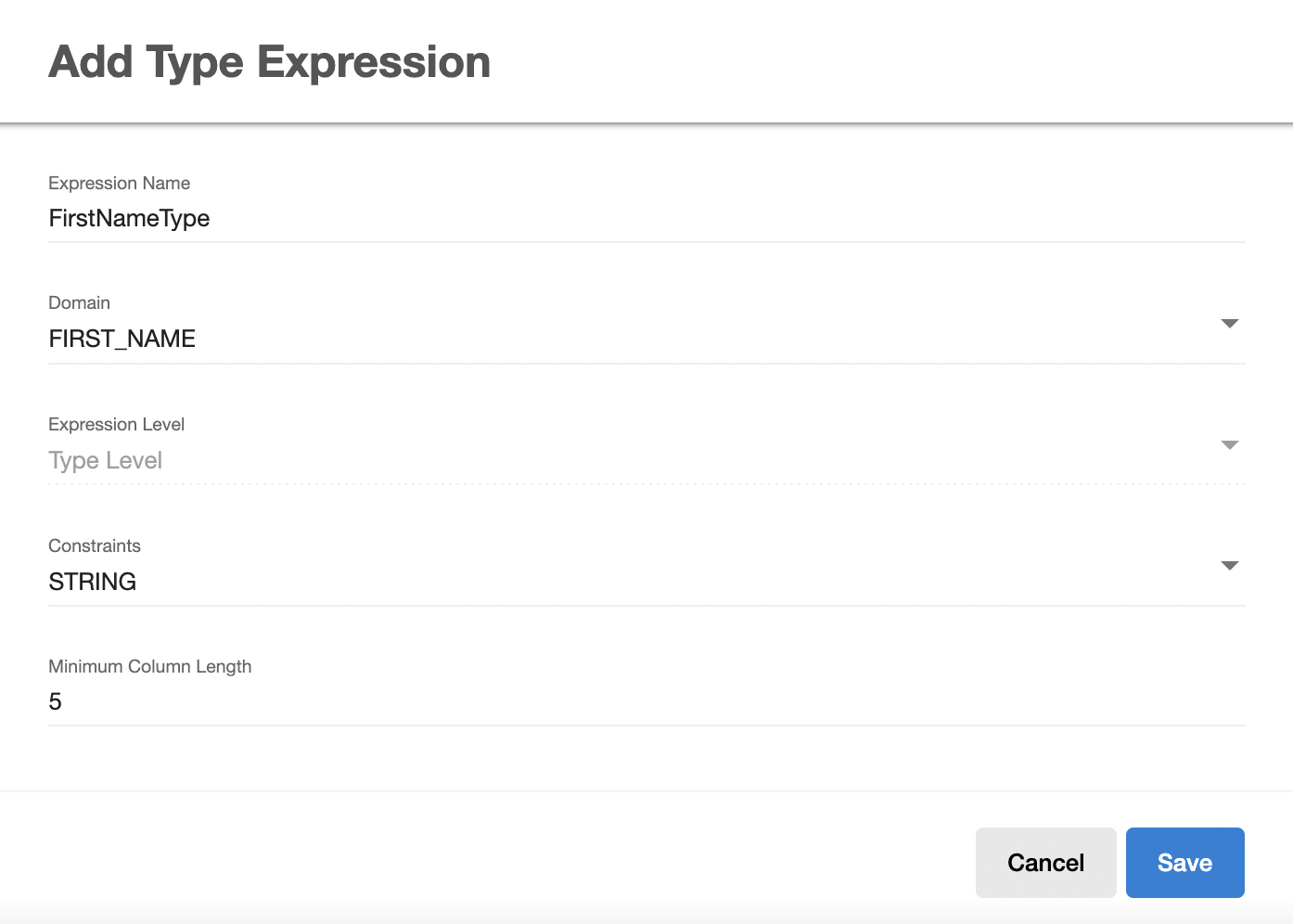Viewport: 1293px width, 924px height.
Task: Click the Minimum Column Length label
Action: [150, 667]
